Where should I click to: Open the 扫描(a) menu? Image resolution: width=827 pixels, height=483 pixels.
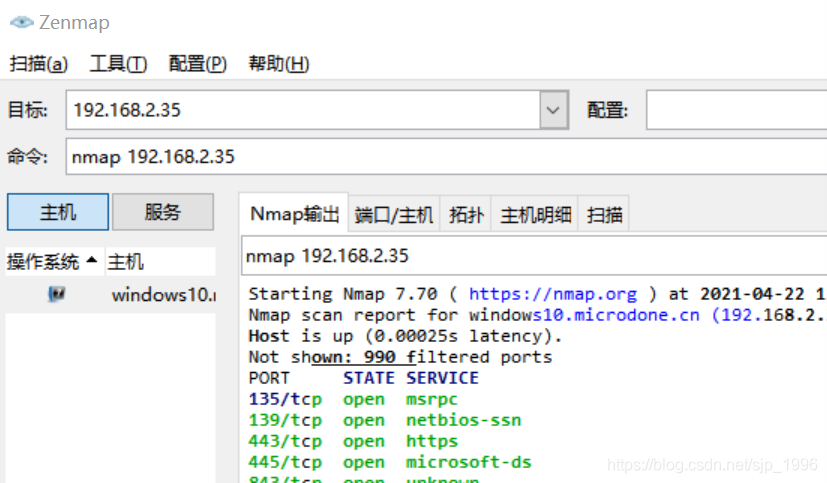click(x=39, y=64)
